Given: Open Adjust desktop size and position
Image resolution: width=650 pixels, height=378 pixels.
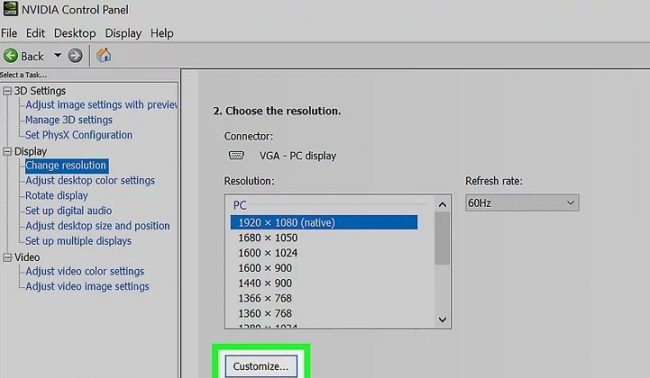Looking at the screenshot, I should tap(97, 226).
